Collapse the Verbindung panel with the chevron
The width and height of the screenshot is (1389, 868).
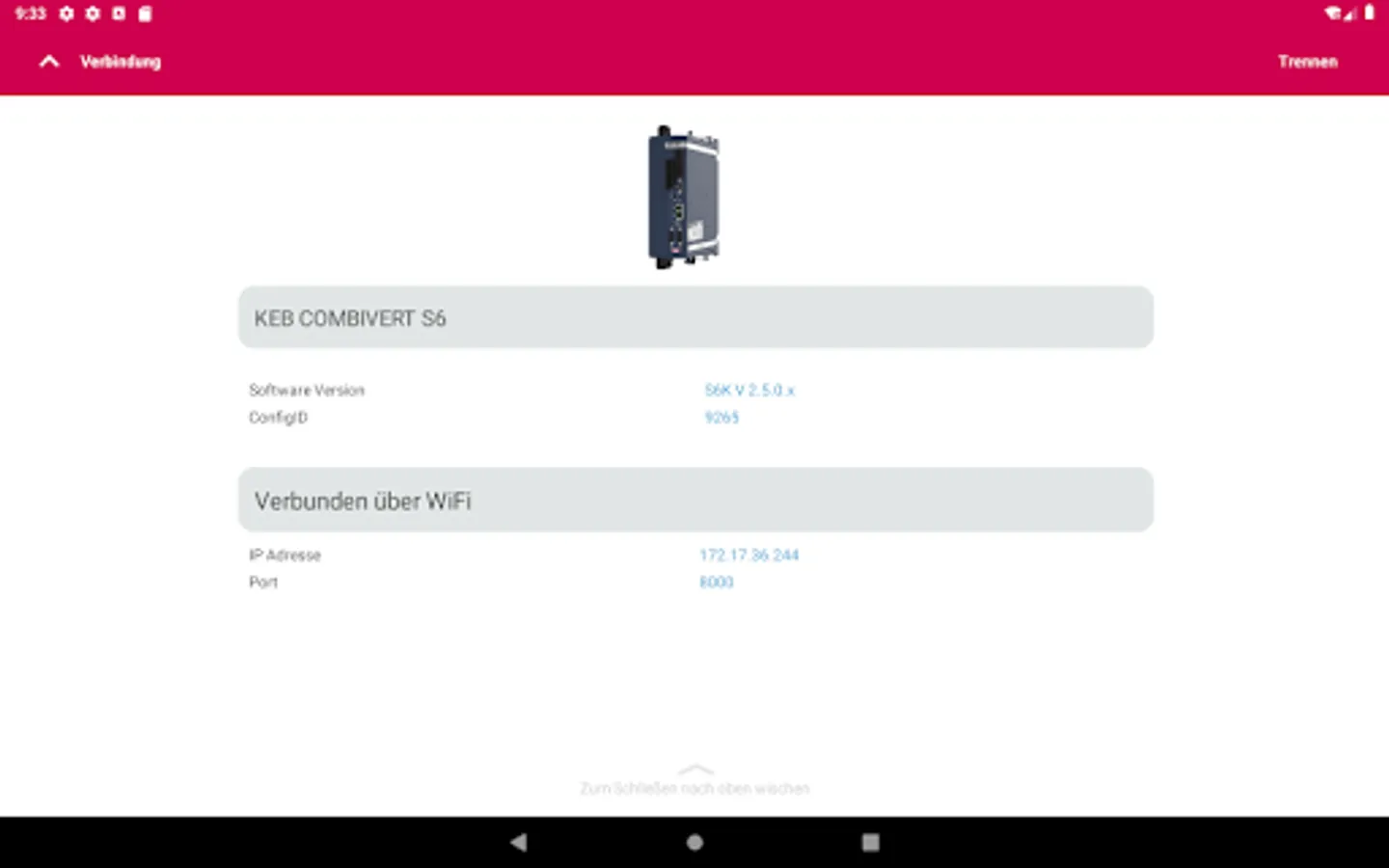(x=49, y=62)
